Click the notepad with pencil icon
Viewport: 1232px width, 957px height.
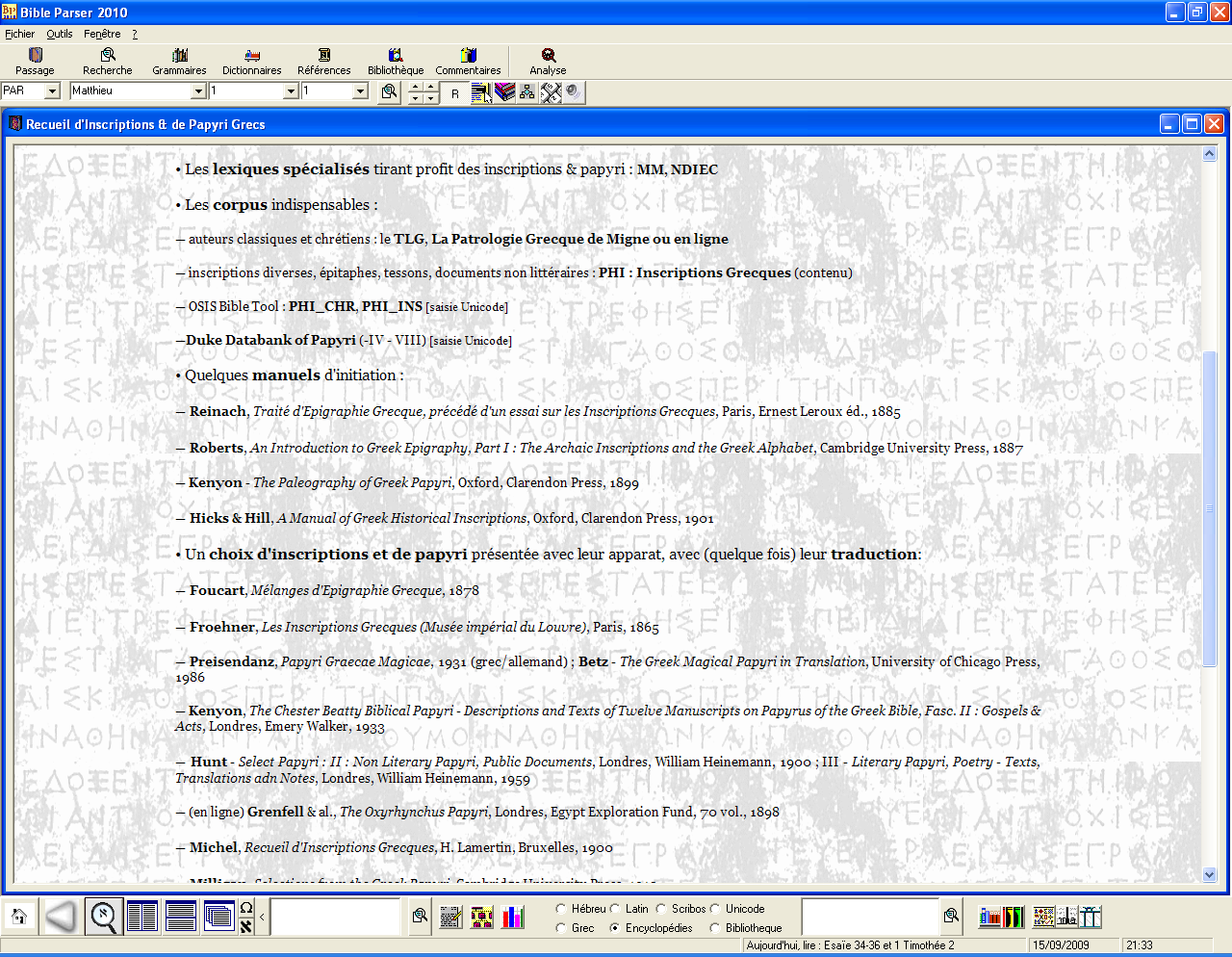[x=450, y=917]
